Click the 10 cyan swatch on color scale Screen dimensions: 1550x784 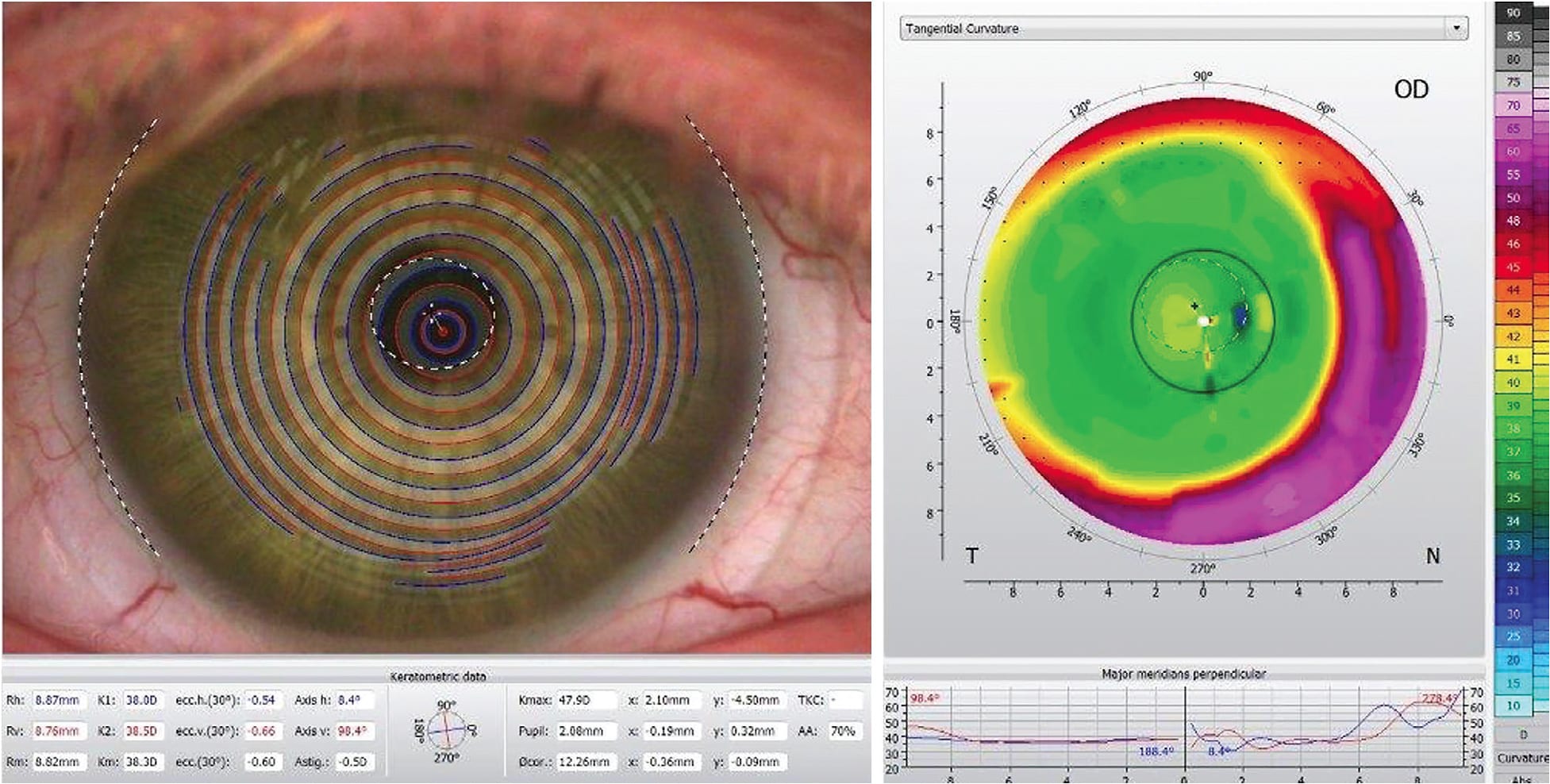(x=1513, y=705)
